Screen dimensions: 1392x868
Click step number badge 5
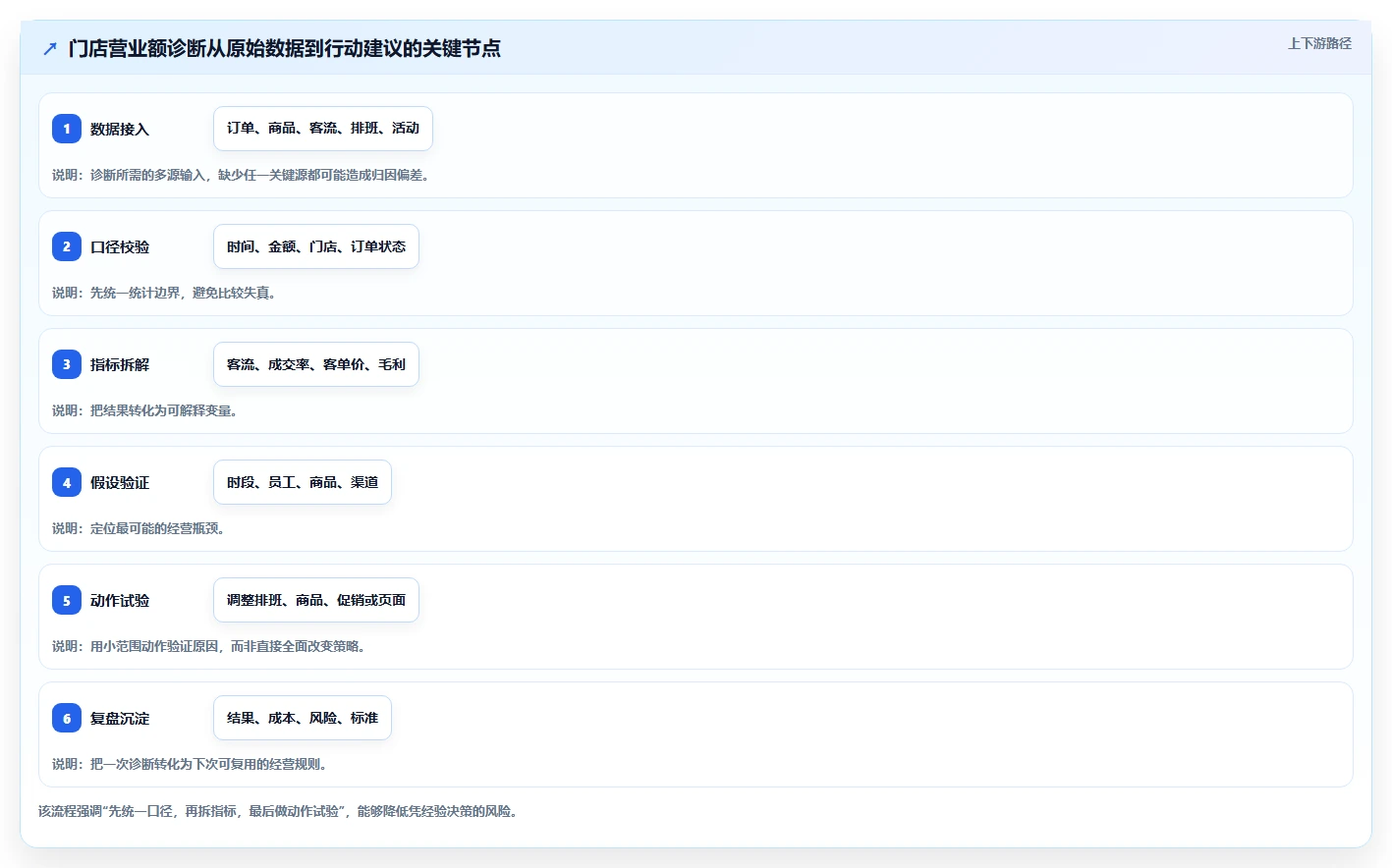pyautogui.click(x=67, y=600)
